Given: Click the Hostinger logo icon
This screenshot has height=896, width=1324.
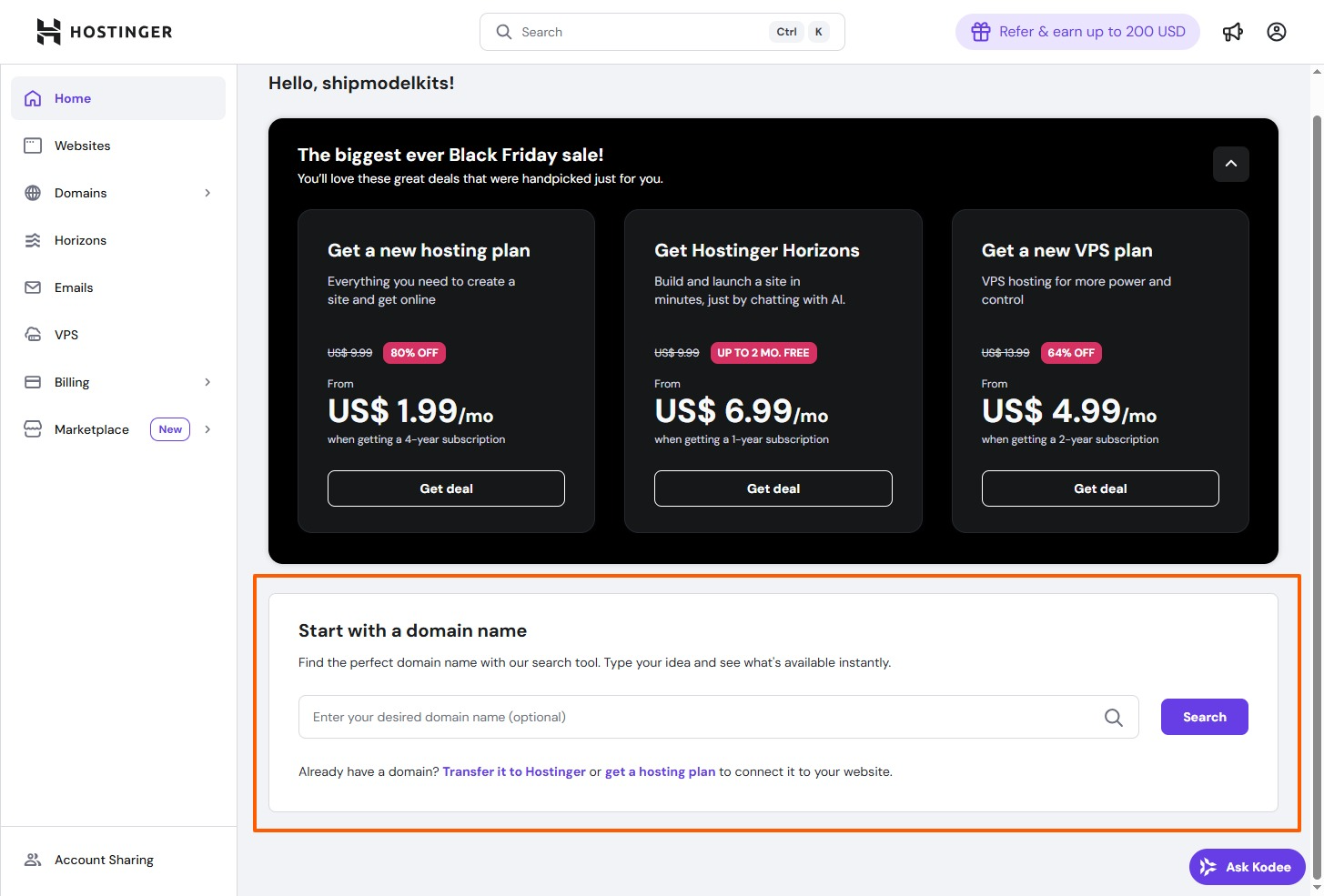Looking at the screenshot, I should (x=48, y=32).
